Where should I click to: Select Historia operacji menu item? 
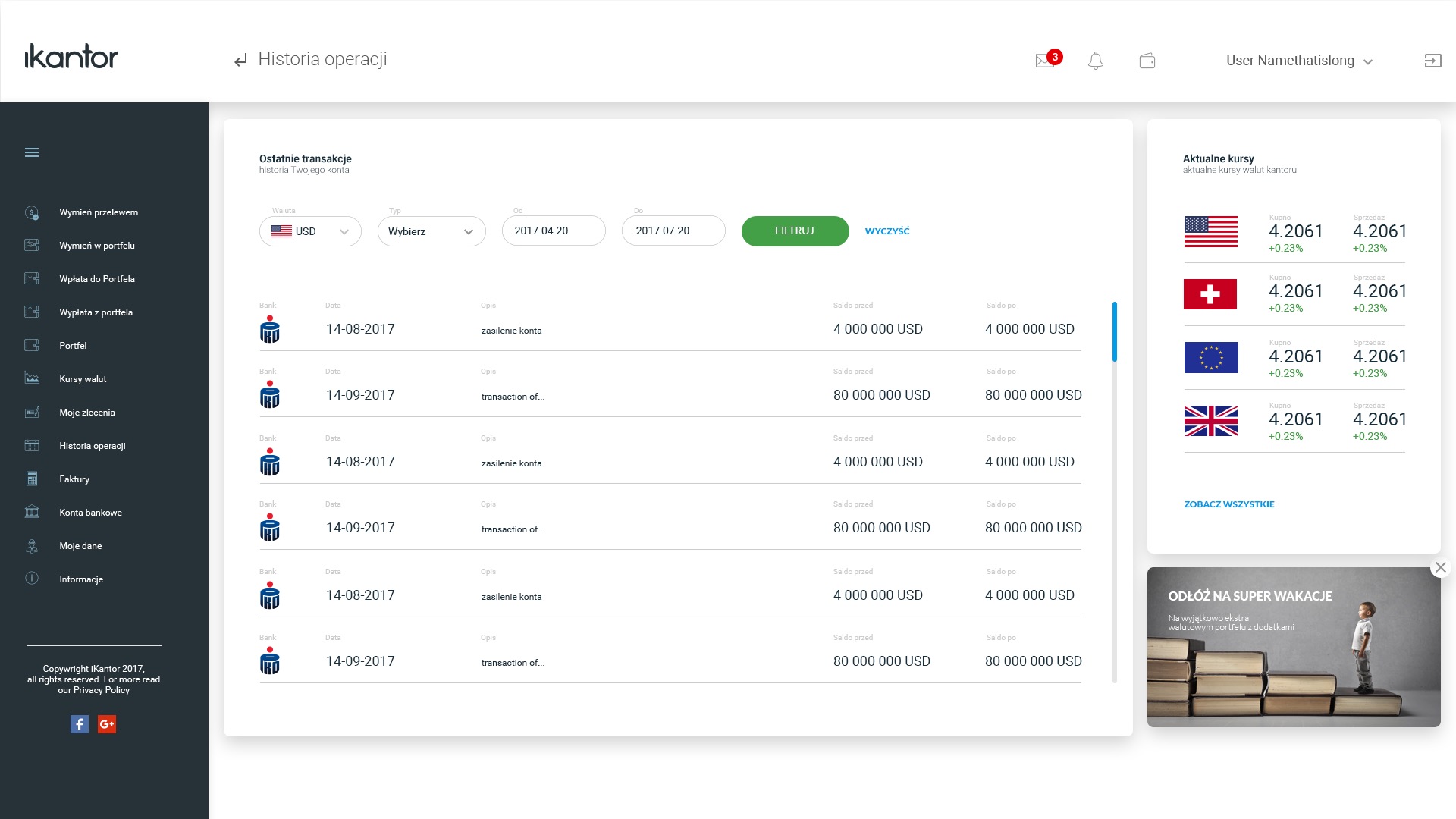click(x=93, y=446)
